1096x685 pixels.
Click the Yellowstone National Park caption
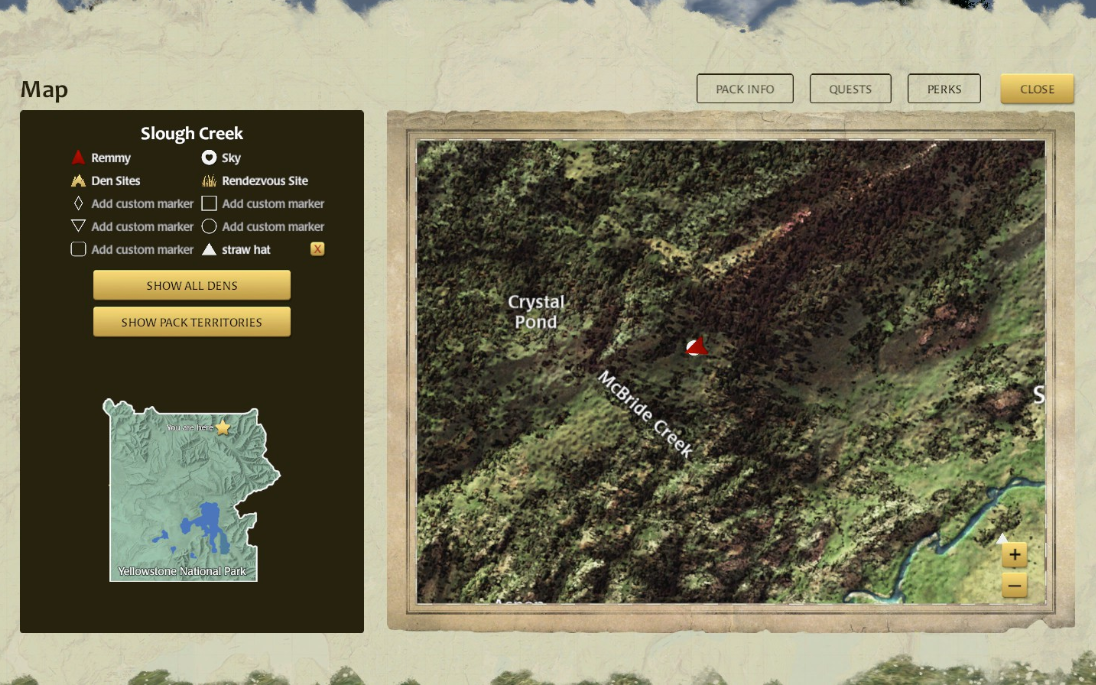pyautogui.click(x=182, y=571)
